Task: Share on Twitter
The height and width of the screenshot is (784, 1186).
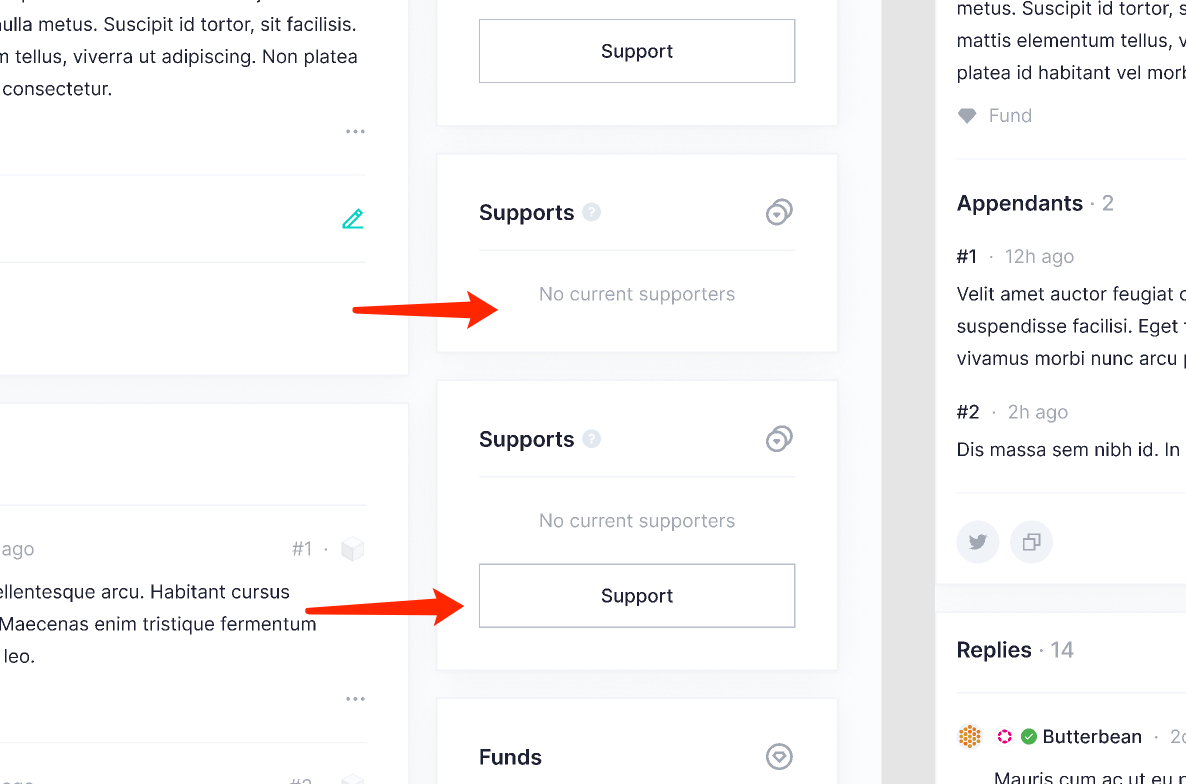Action: coord(977,541)
